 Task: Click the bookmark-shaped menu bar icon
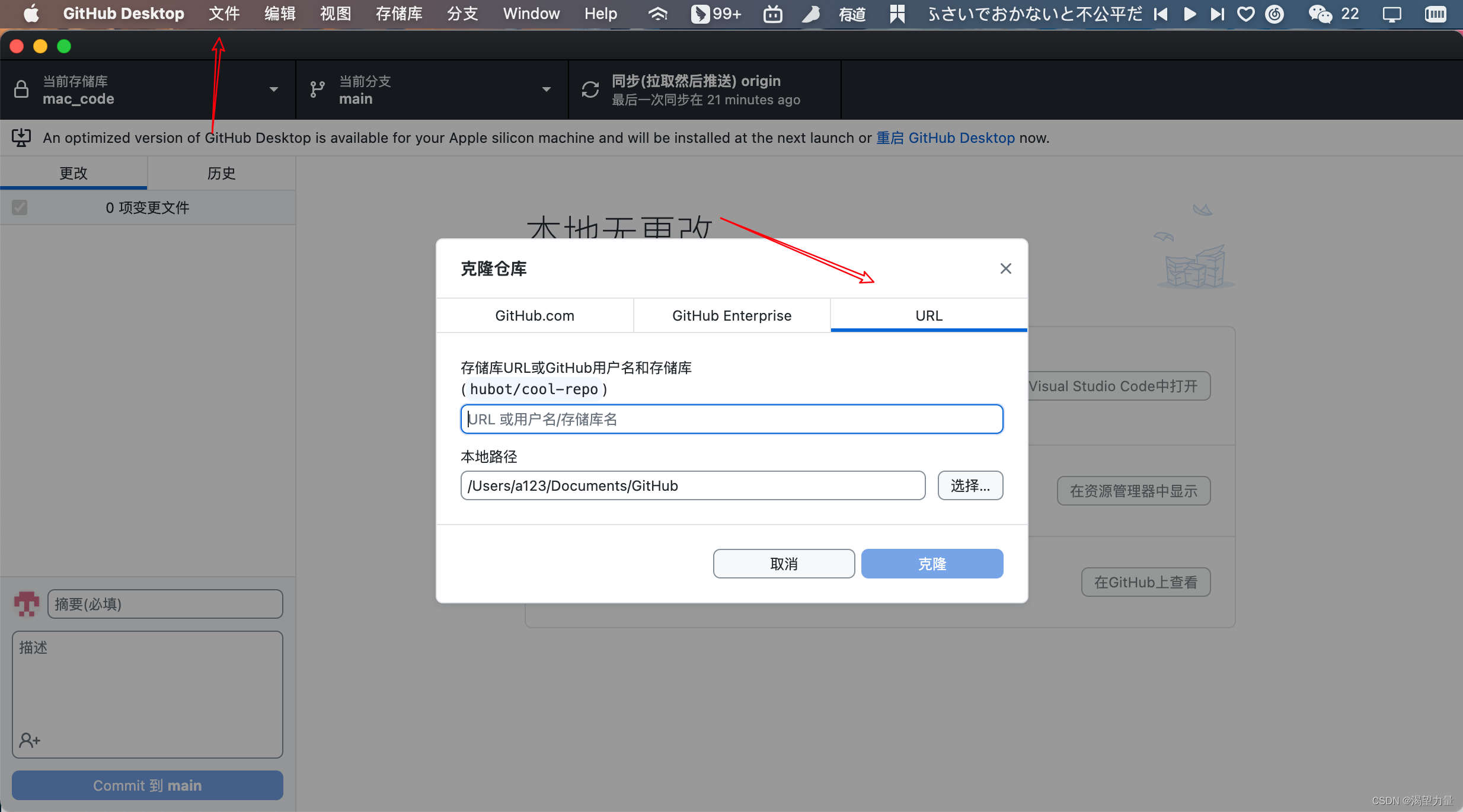(897, 14)
